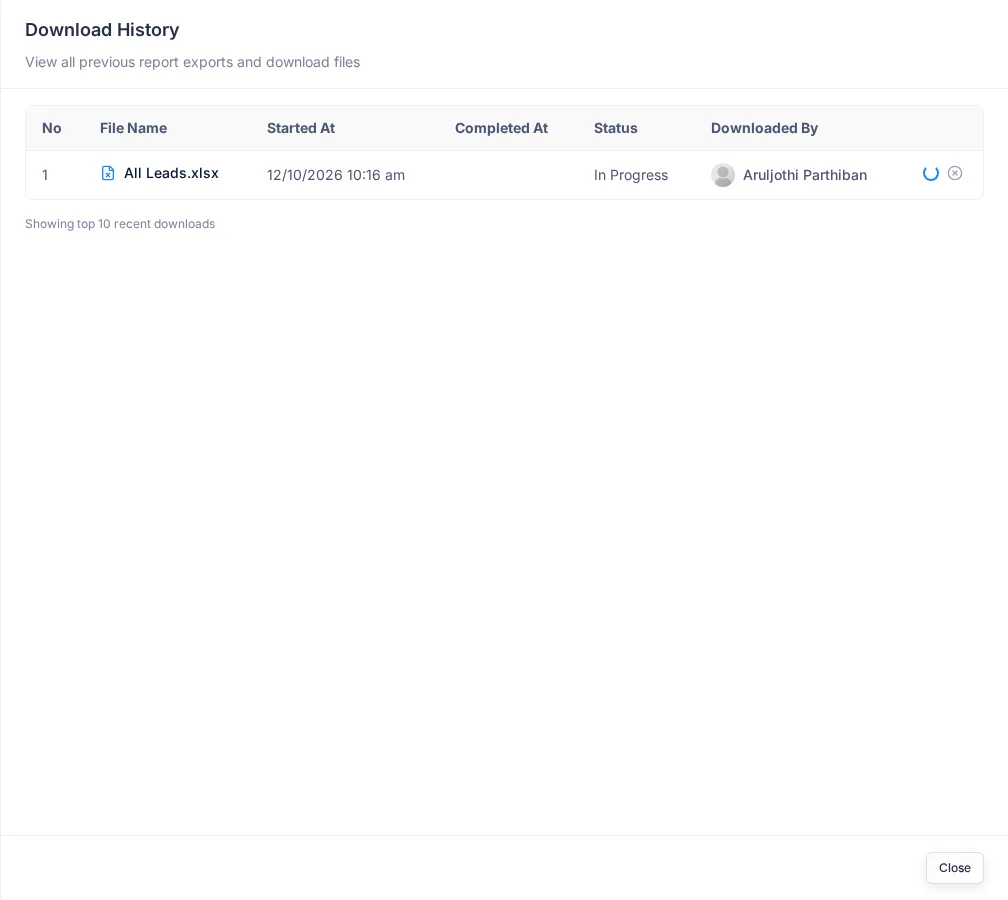
Task: Click the Completed At column header
Action: point(501,128)
